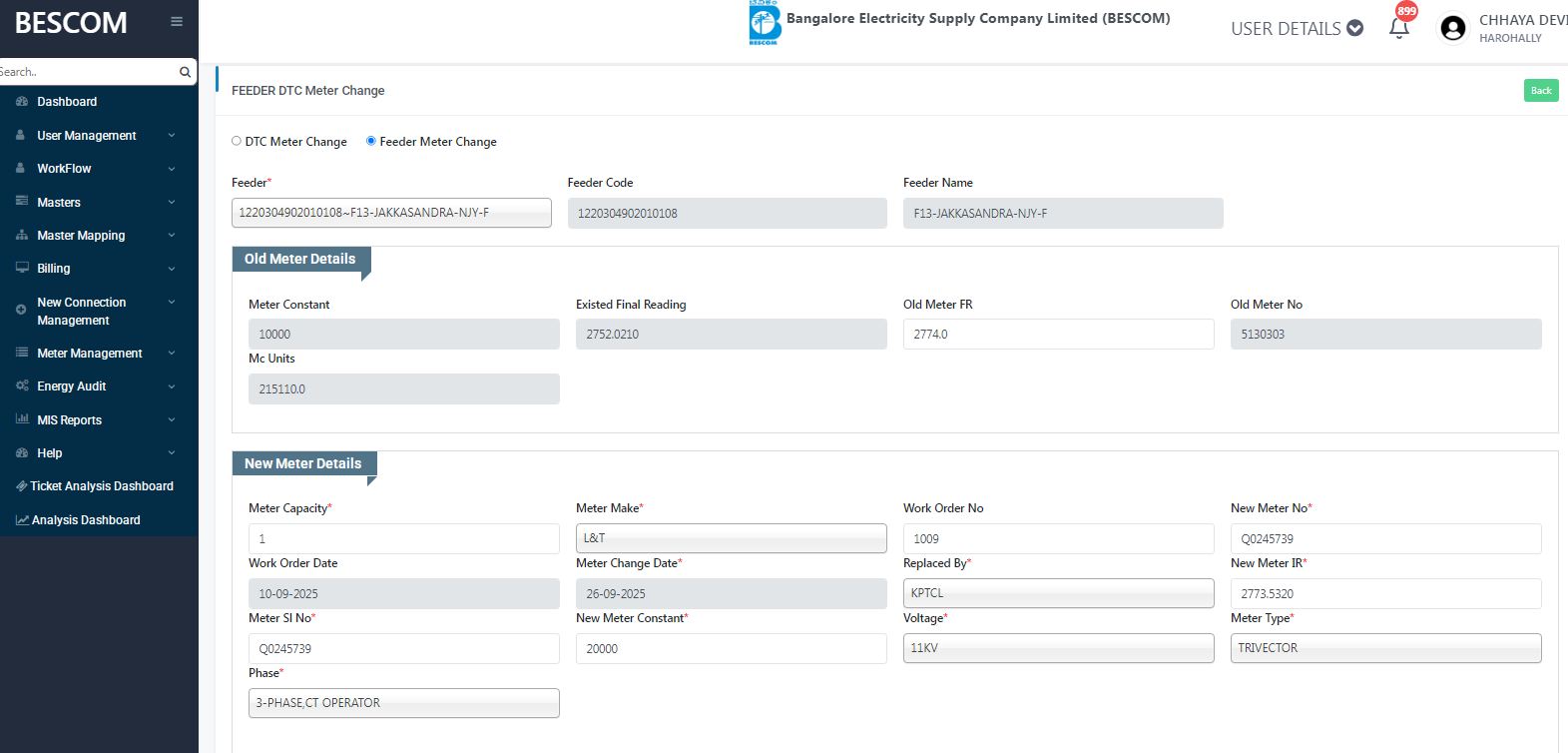Expand the Meter Management menu
This screenshot has height=753, width=1568.
tap(90, 354)
